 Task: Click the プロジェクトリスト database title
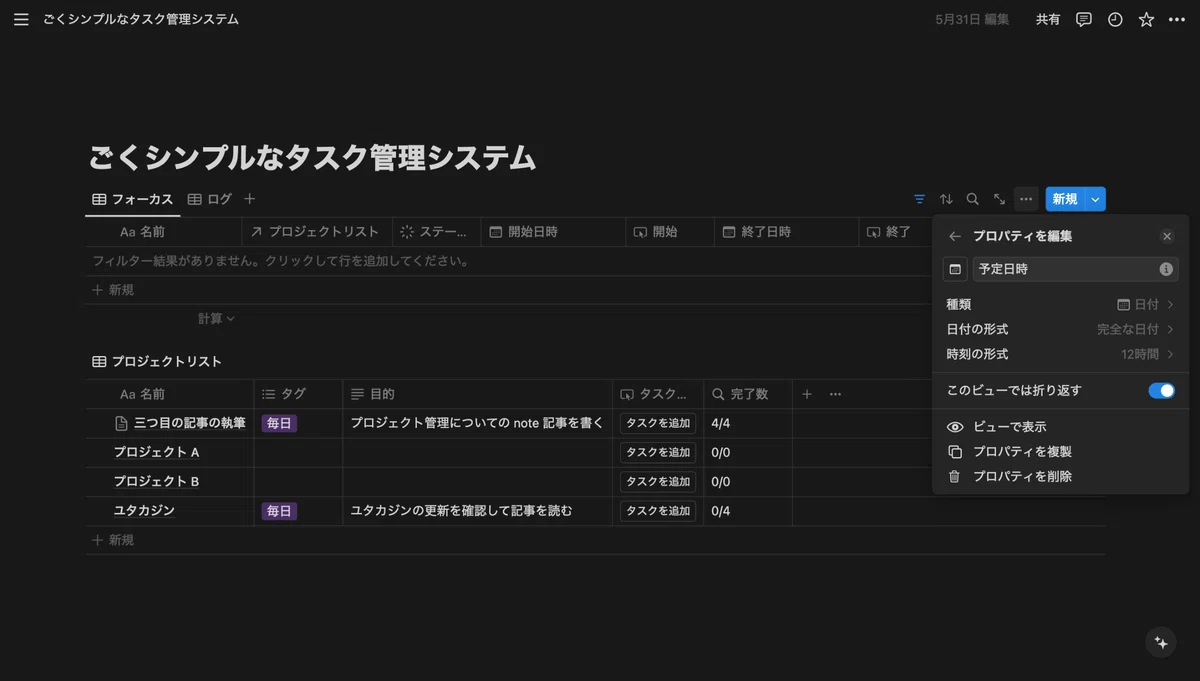point(166,362)
